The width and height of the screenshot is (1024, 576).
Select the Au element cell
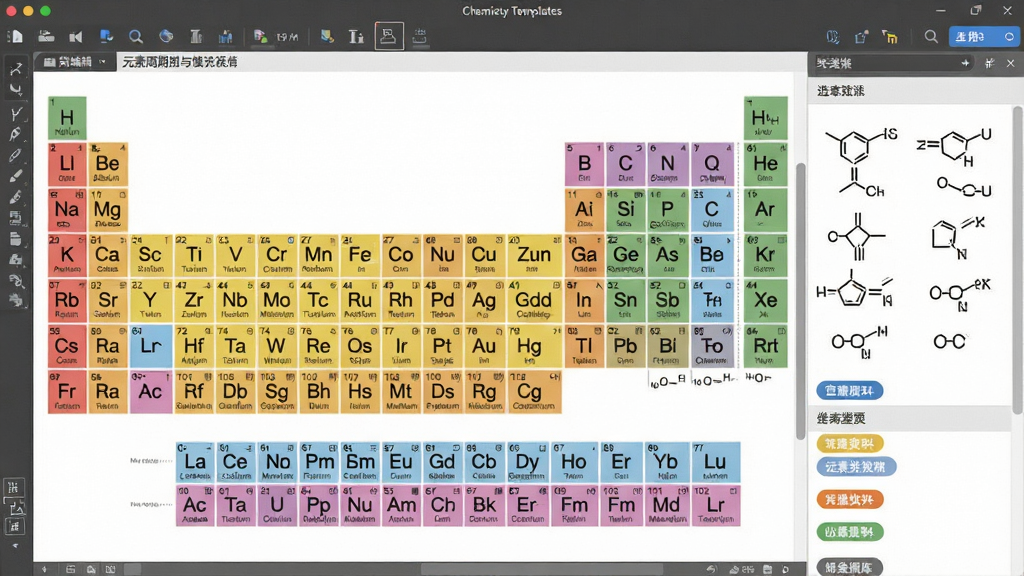[x=484, y=346]
